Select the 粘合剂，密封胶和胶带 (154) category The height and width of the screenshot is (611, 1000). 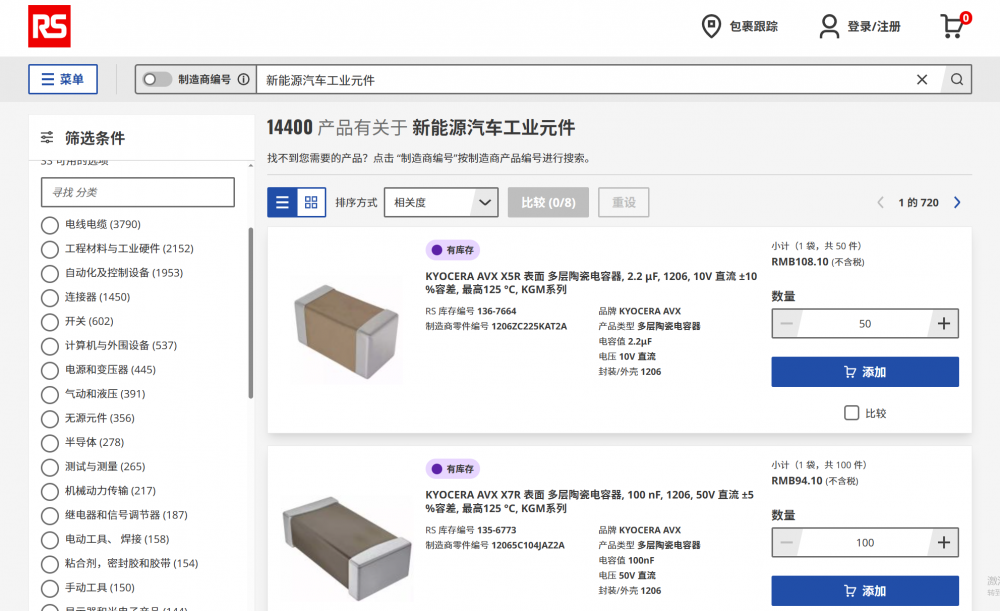[x=50, y=564]
